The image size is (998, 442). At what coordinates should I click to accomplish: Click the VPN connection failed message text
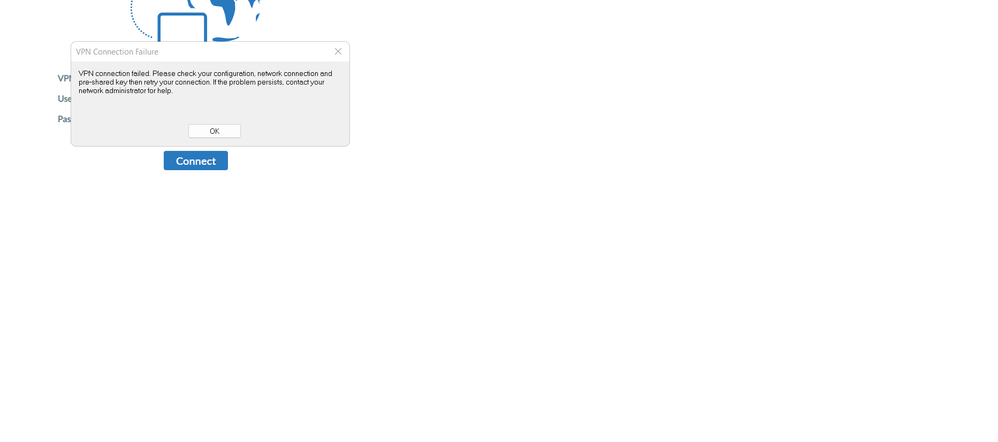[x=205, y=82]
